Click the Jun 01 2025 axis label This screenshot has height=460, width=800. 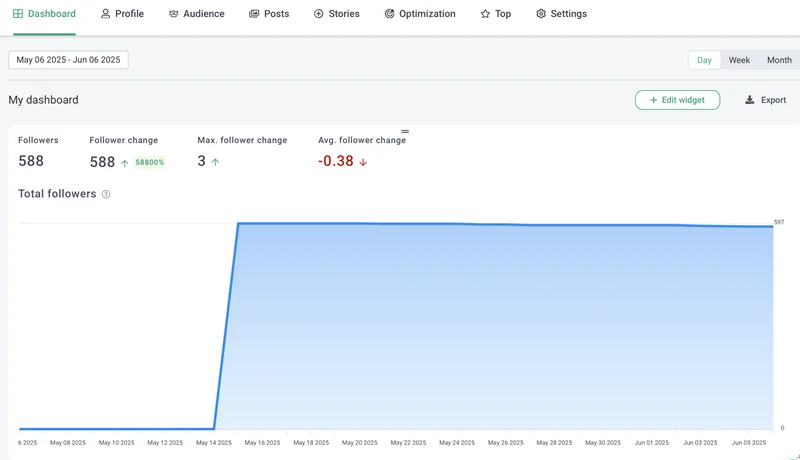click(x=652, y=443)
